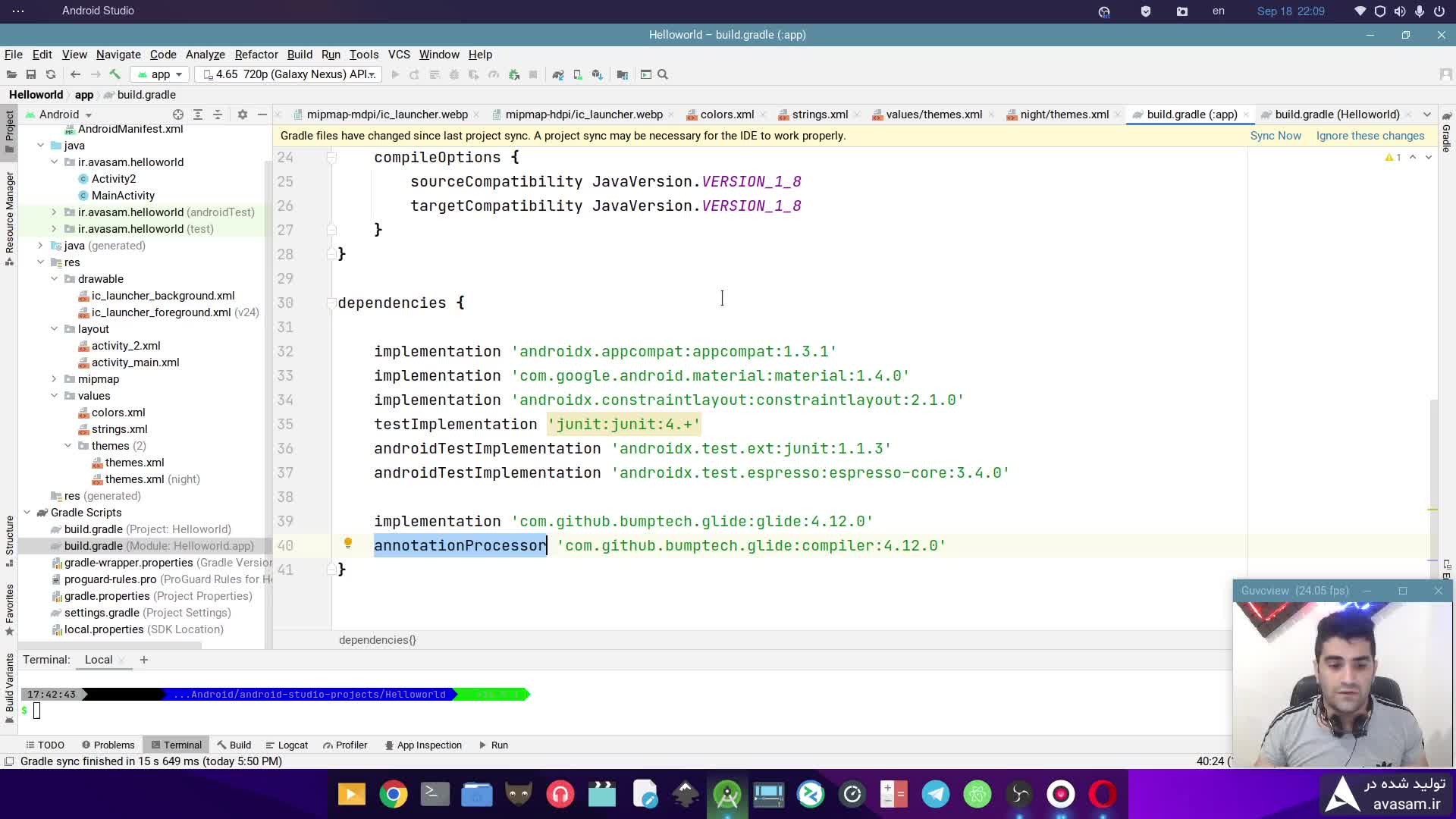Viewport: 1456px width, 819px height.
Task: Open Telegram from the taskbar
Action: (936, 794)
